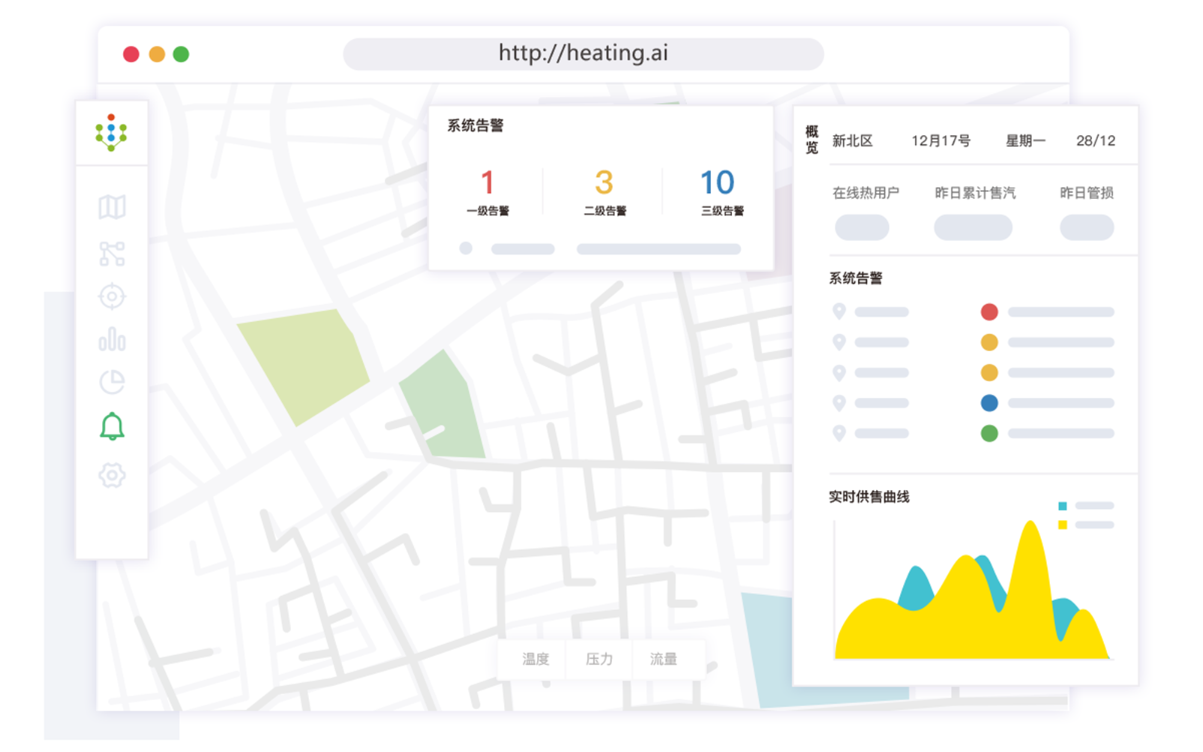Click the yellow legend square
The height and width of the screenshot is (752, 1203).
(x=1063, y=525)
